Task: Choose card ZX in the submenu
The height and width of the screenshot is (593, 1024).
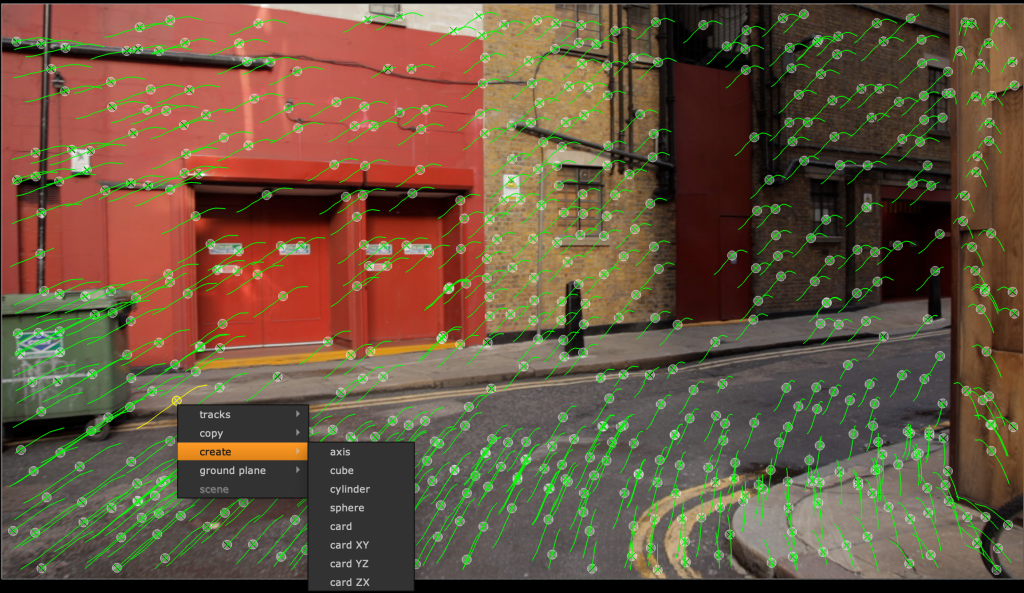Action: pyautogui.click(x=361, y=582)
